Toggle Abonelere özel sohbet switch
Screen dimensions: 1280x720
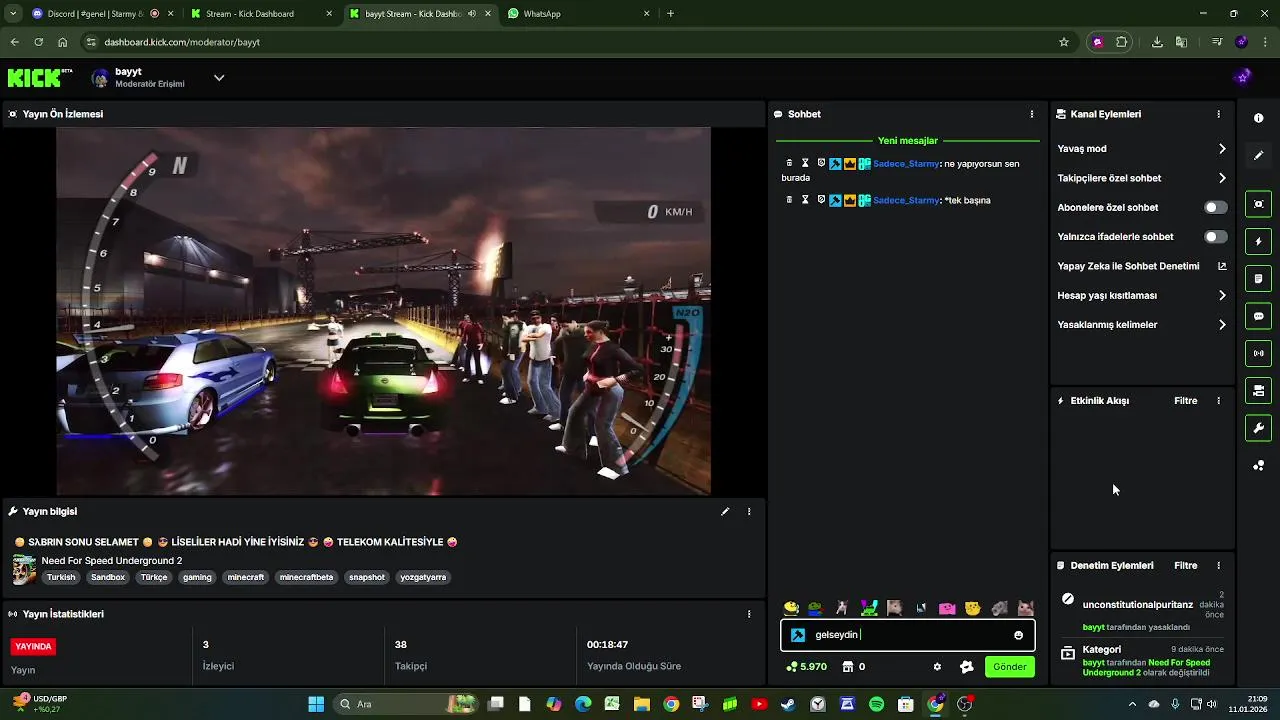tap(1215, 207)
